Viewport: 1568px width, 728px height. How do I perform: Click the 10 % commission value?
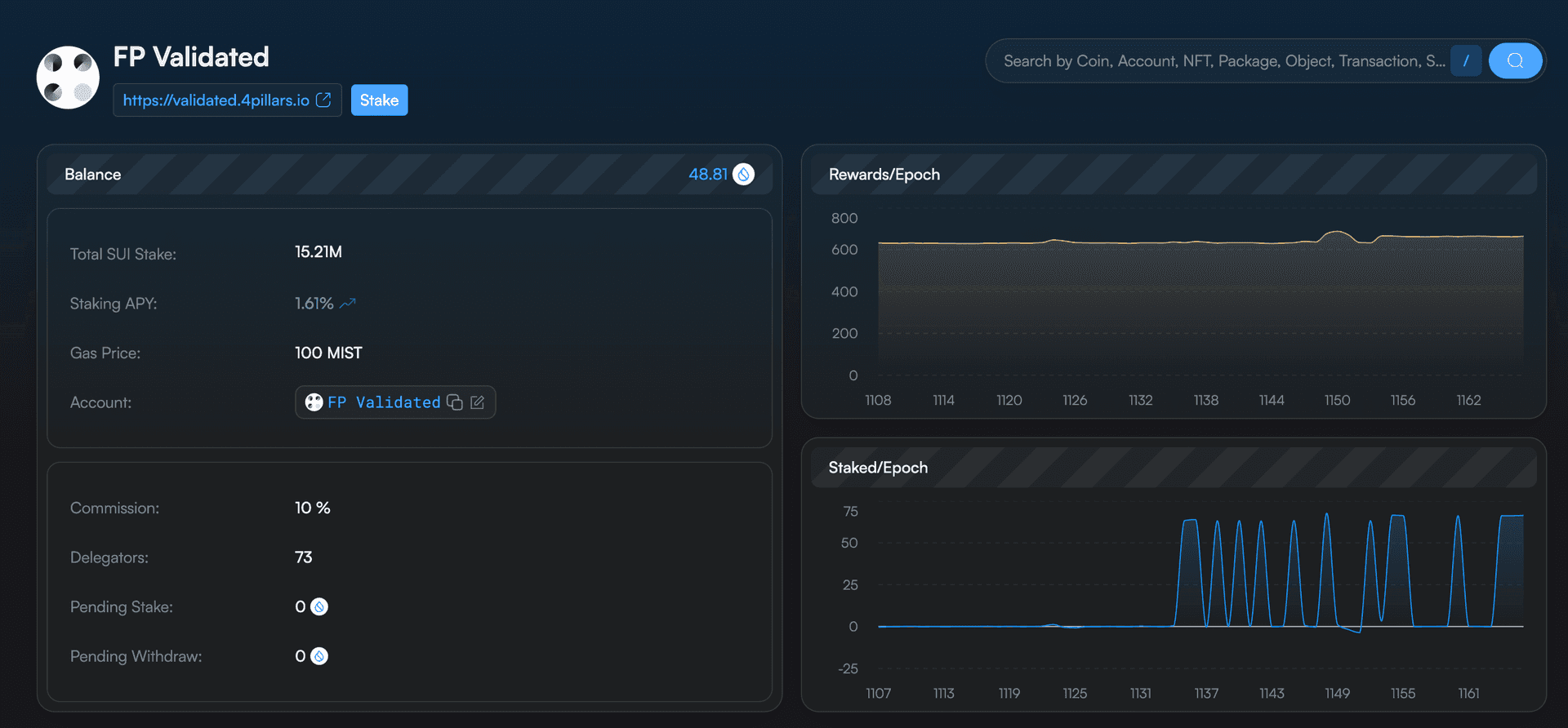[313, 508]
